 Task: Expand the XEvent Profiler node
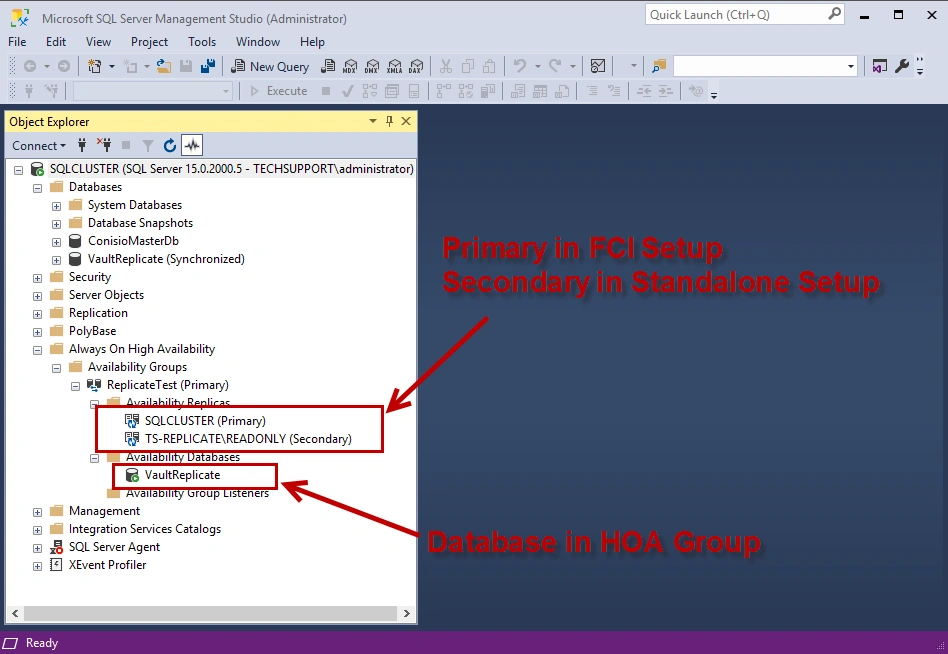[x=37, y=566]
